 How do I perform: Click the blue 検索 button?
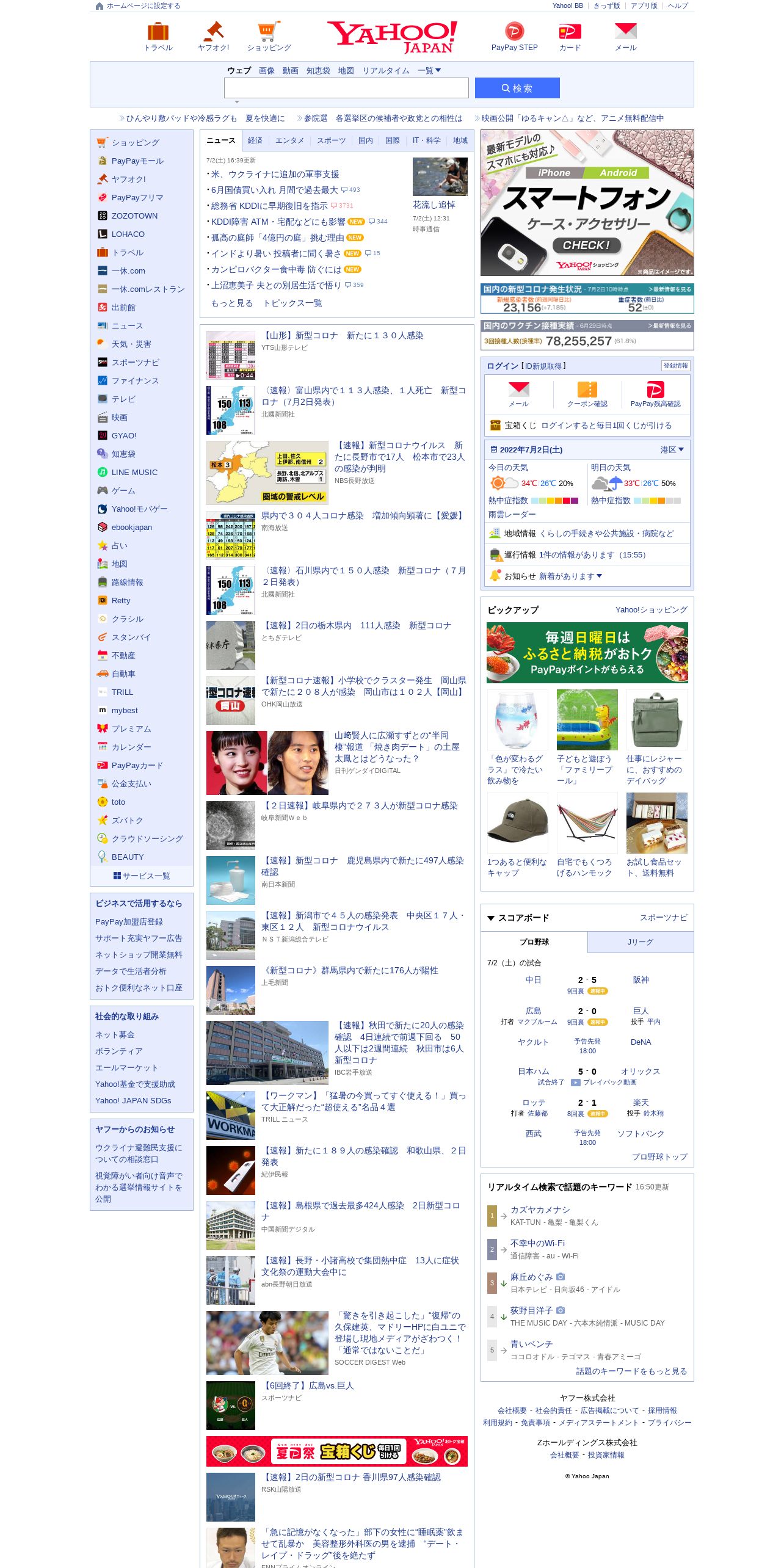(517, 88)
